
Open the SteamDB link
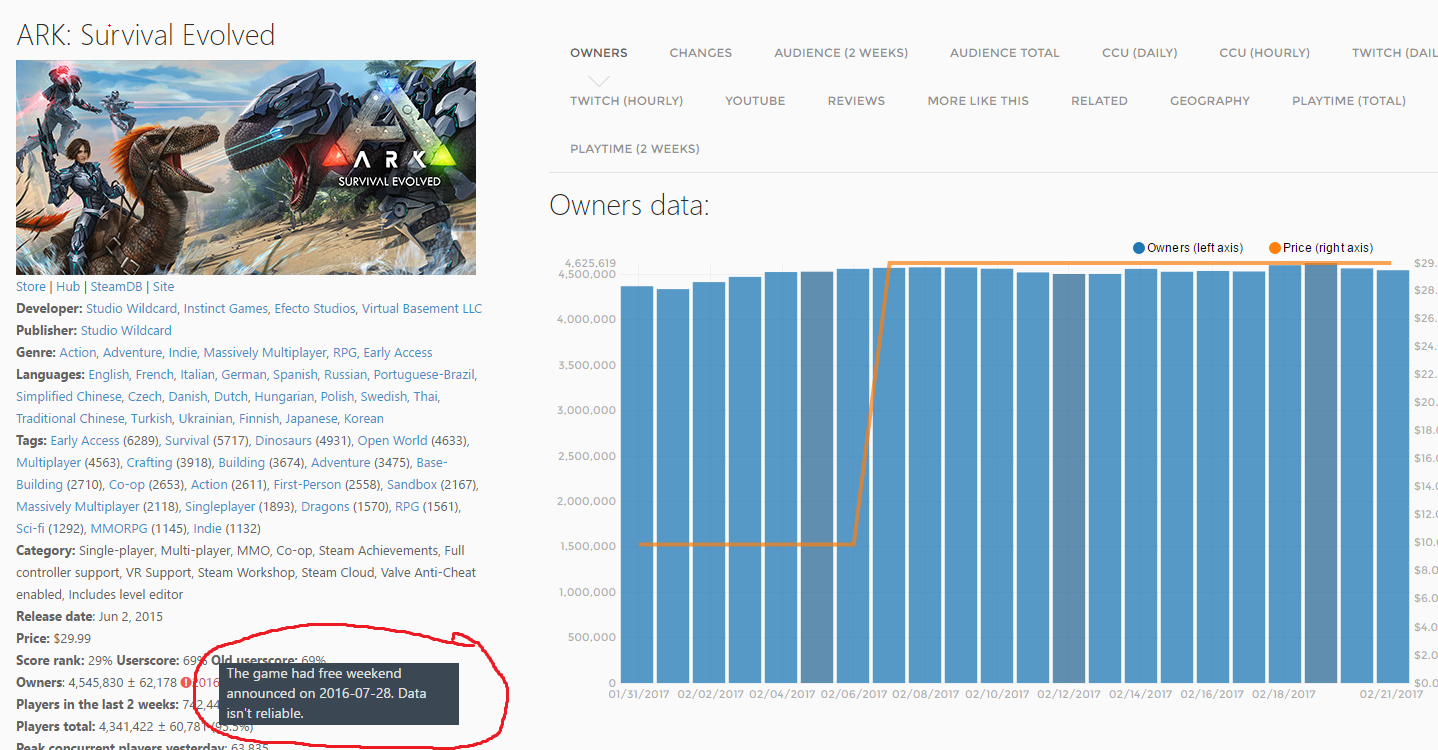click(114, 287)
